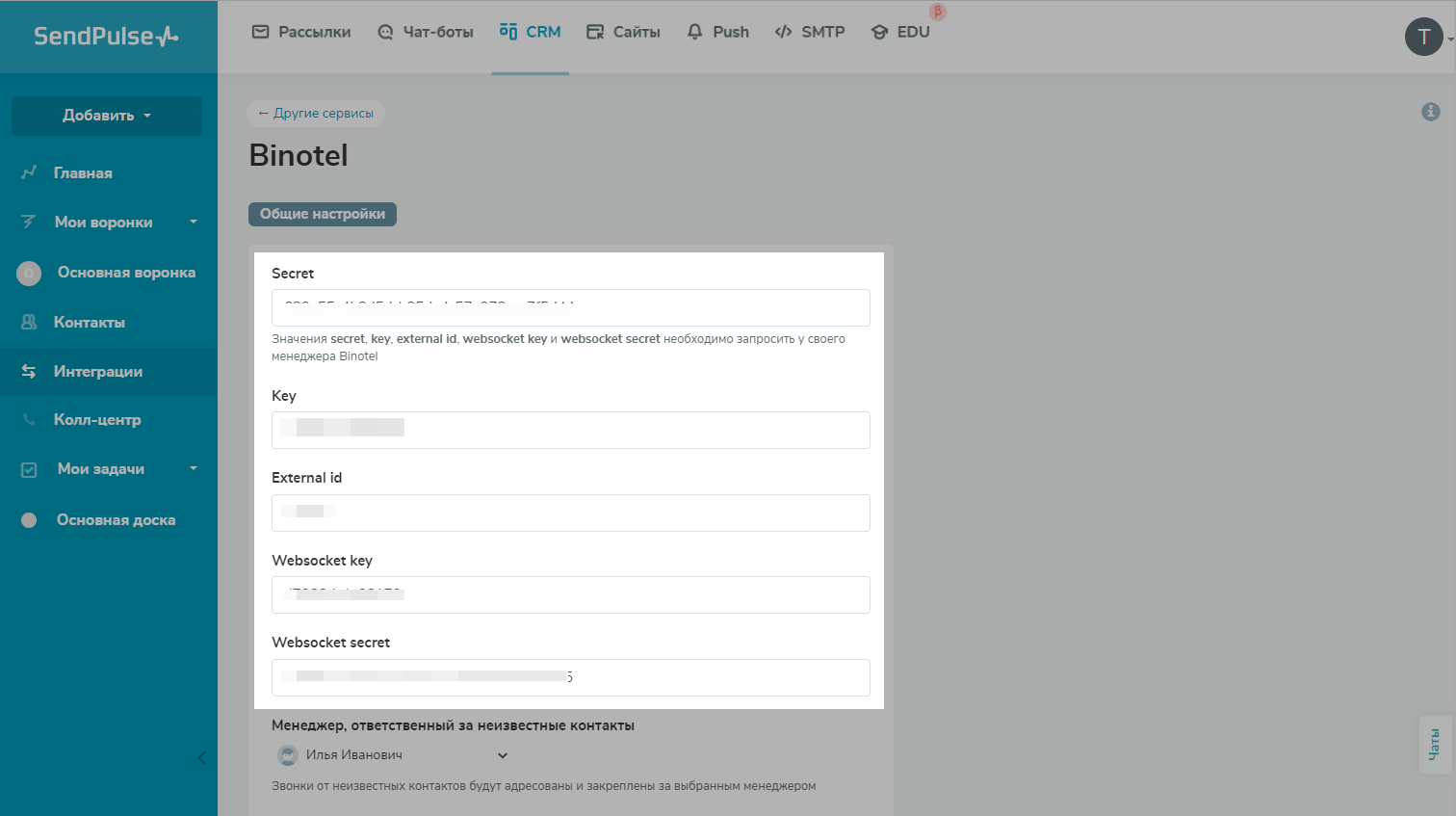Viewport: 1456px width, 816px height.
Task: Click the Binotel page heading
Action: (299, 155)
